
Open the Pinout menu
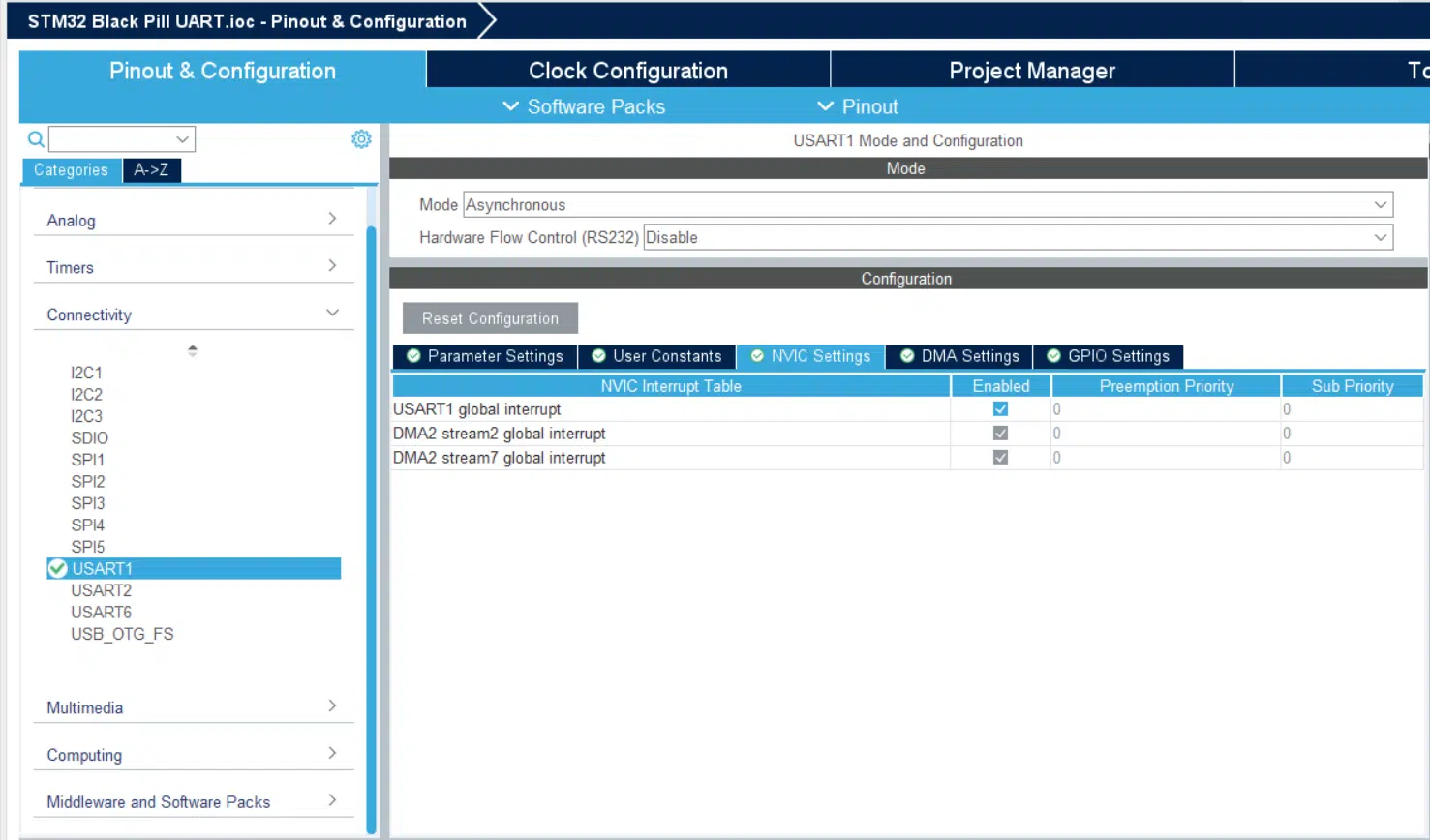[858, 106]
